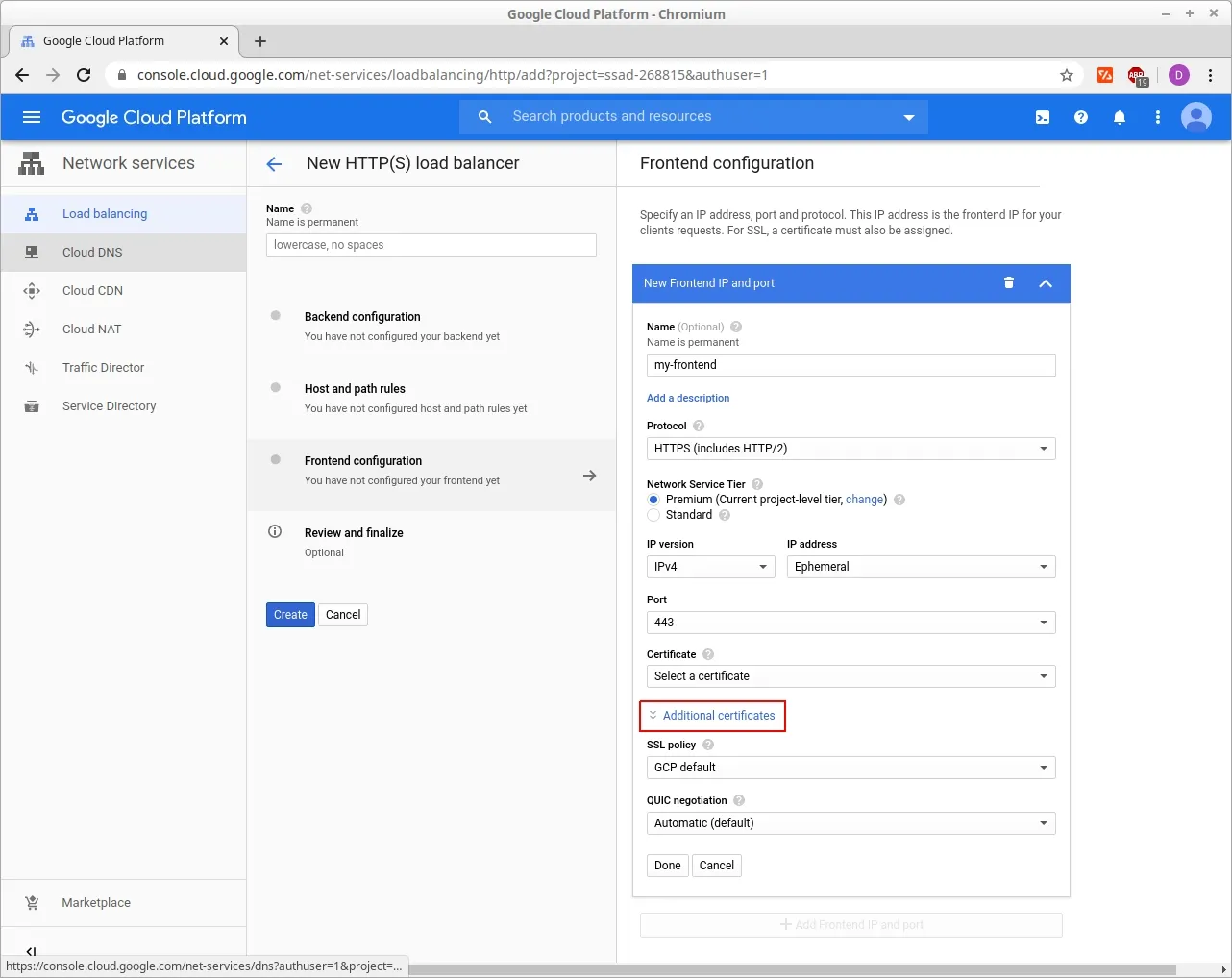
Task: Open the user account avatar
Action: click(x=1196, y=117)
